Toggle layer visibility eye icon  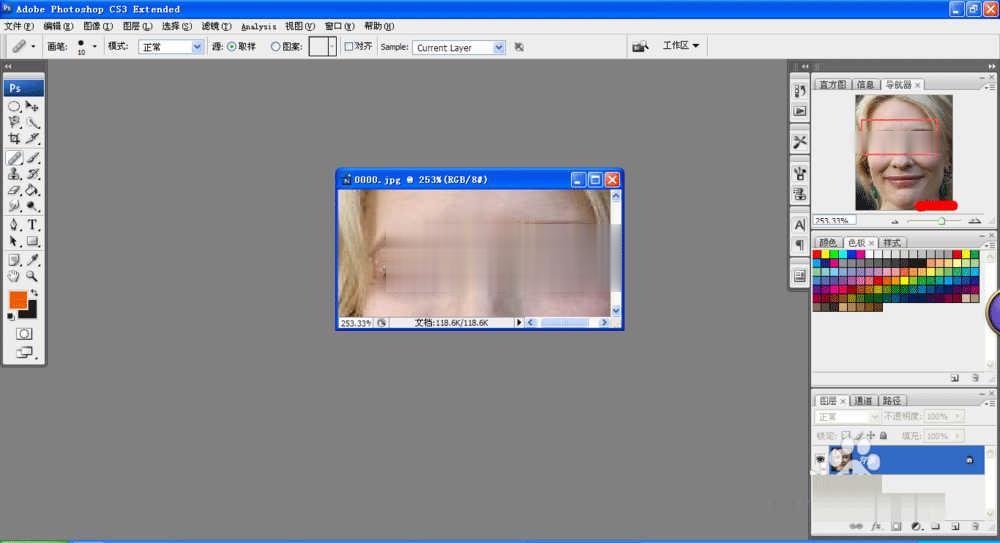click(820, 459)
